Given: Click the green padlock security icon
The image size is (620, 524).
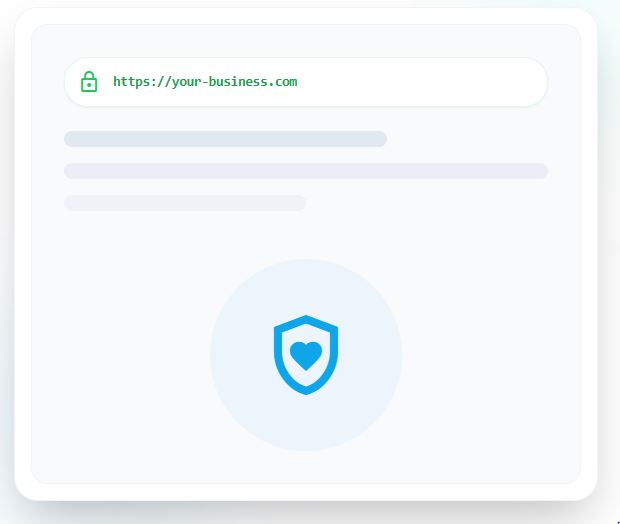Looking at the screenshot, I should pos(89,82).
